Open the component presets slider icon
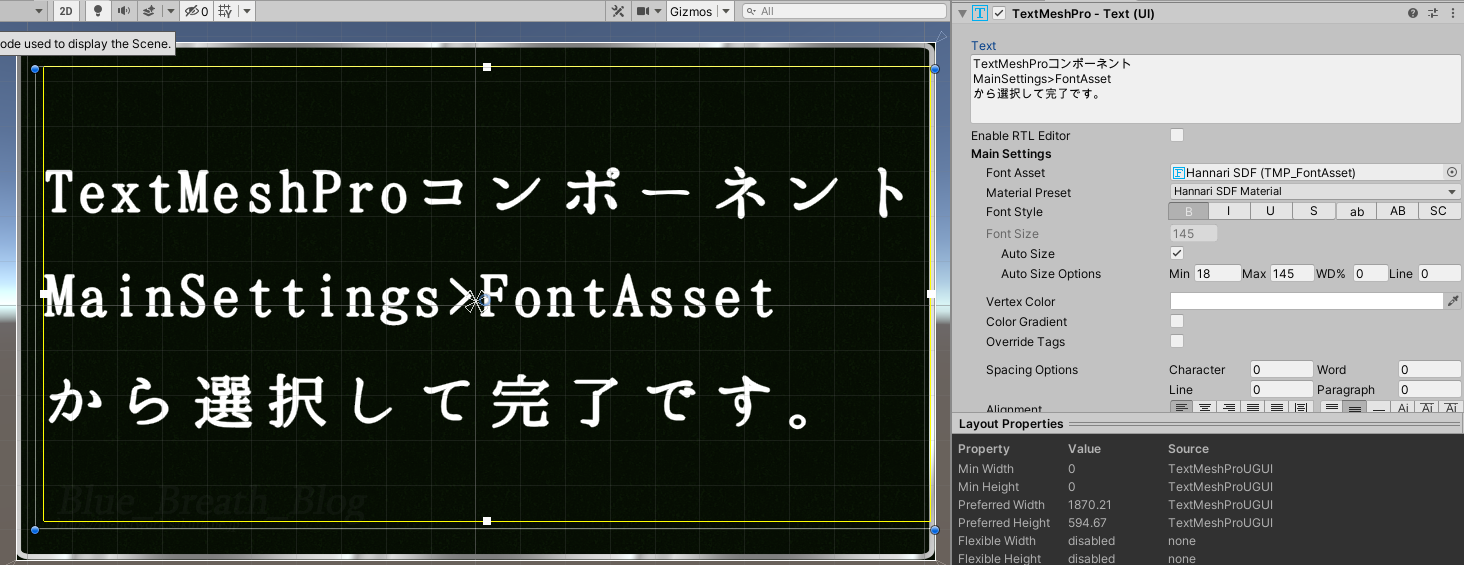 [1433, 13]
